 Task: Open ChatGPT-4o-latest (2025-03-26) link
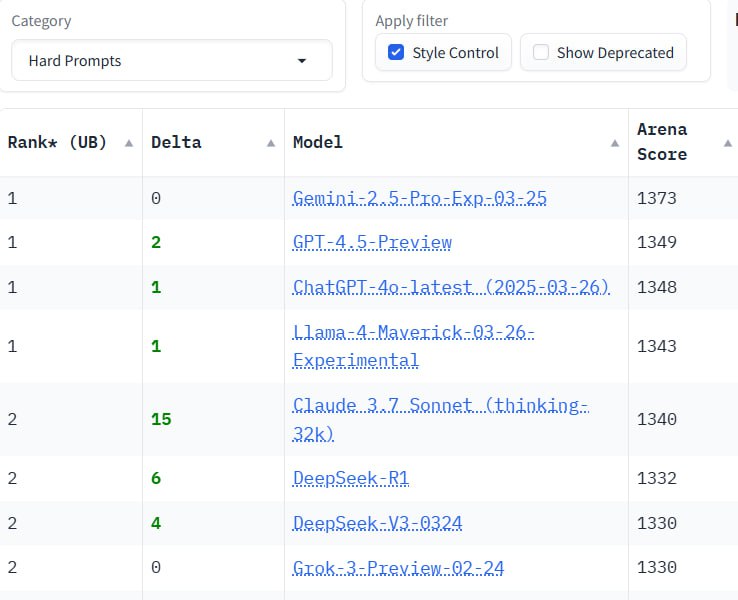tap(451, 287)
